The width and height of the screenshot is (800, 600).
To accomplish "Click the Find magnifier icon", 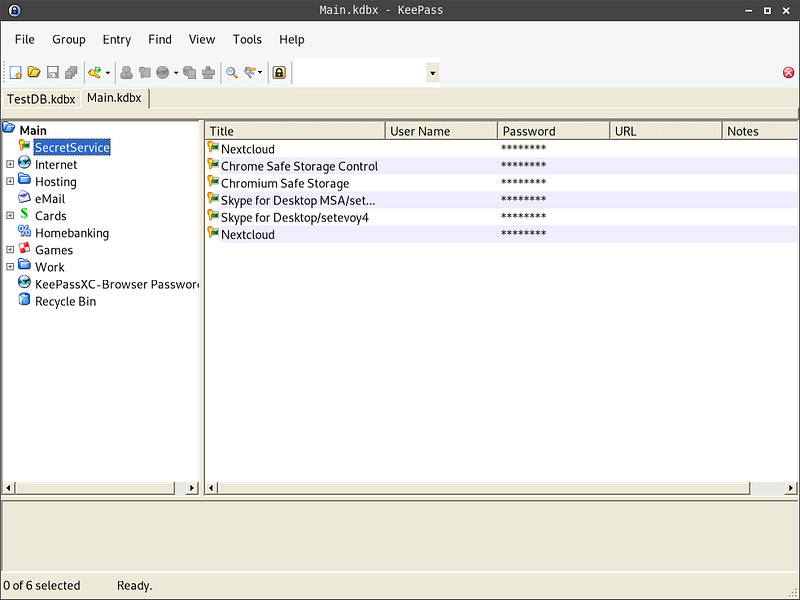I will 232,73.
